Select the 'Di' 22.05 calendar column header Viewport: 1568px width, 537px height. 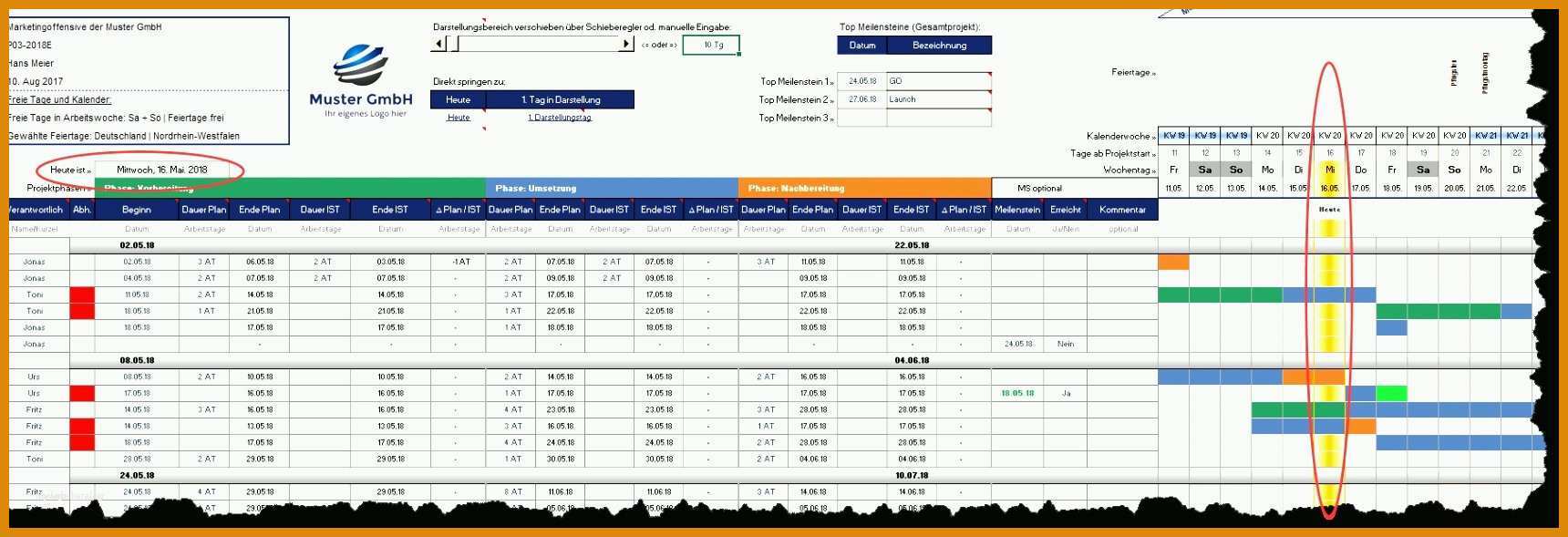point(1516,170)
